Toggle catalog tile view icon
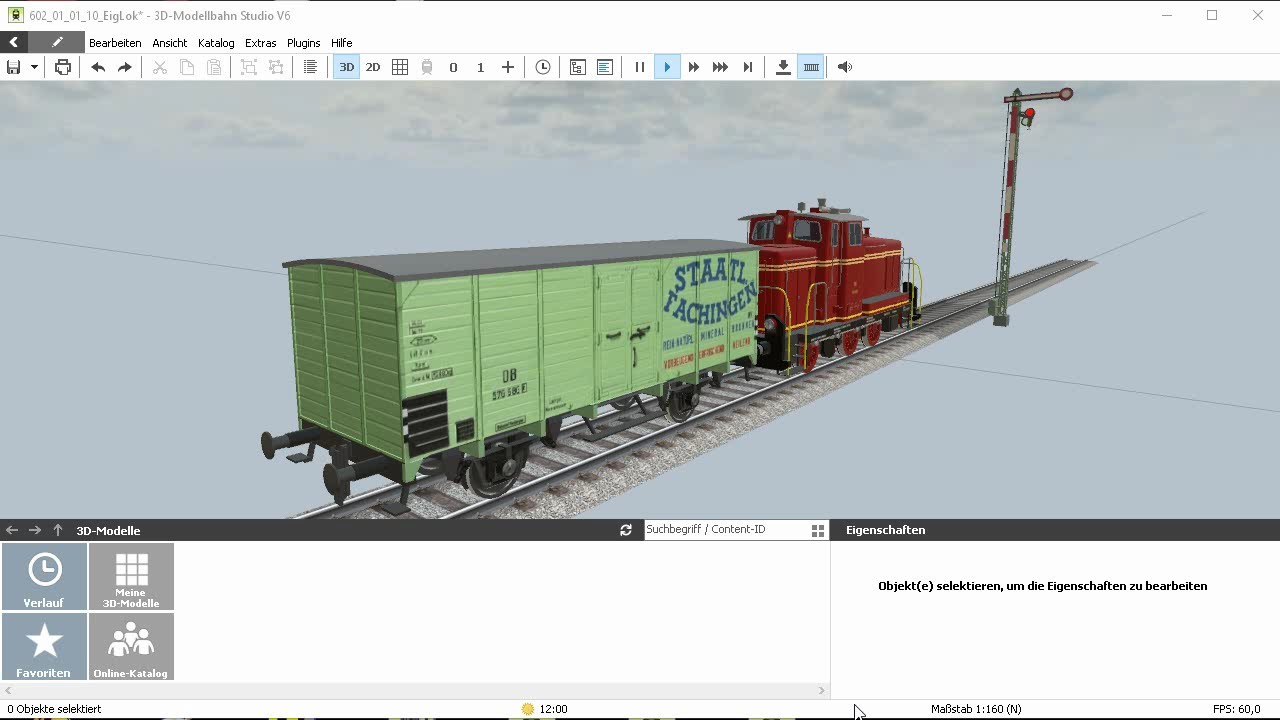The width and height of the screenshot is (1280, 720). point(818,530)
